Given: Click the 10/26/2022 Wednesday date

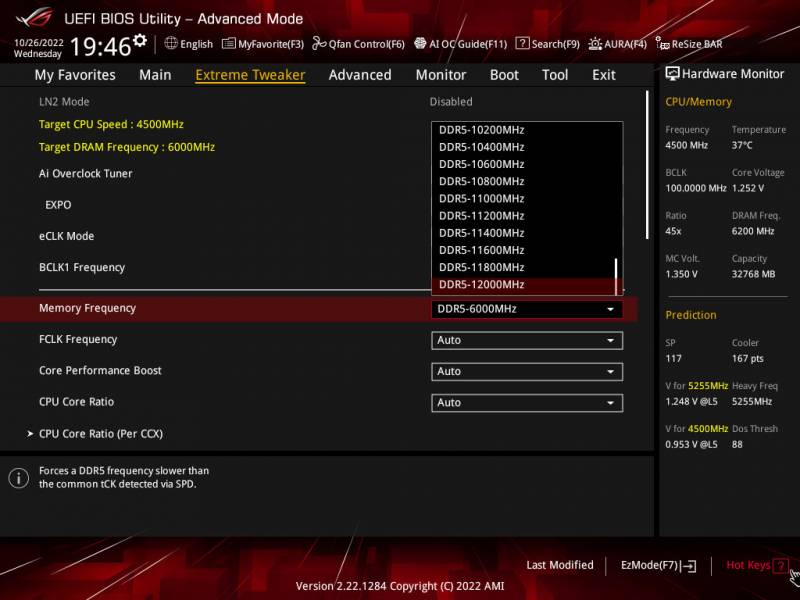Looking at the screenshot, I should click(38, 48).
